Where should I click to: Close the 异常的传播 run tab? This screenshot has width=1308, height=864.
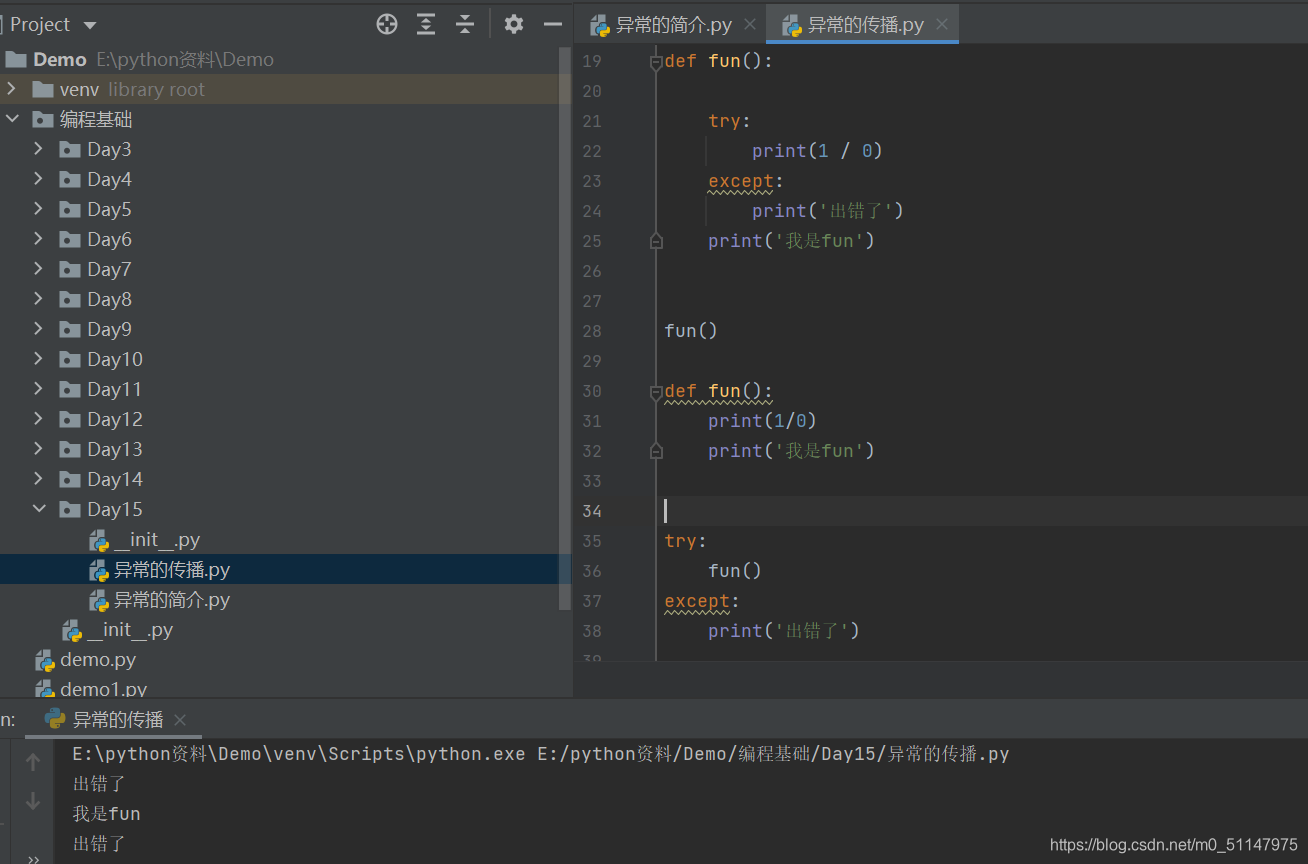click(x=180, y=720)
